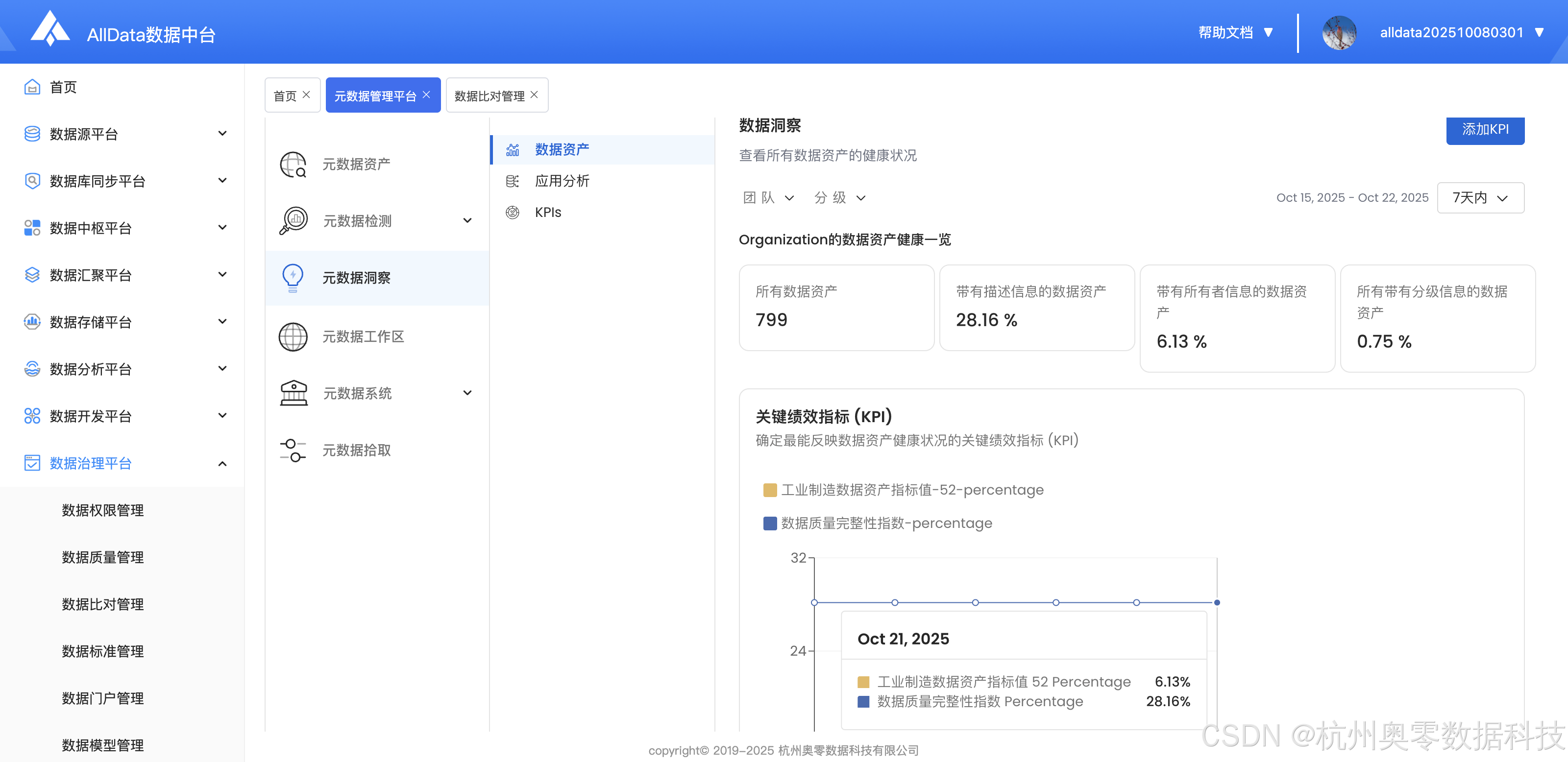The image size is (1568, 762).
Task: Click the 添加KPI button
Action: 1485,130
